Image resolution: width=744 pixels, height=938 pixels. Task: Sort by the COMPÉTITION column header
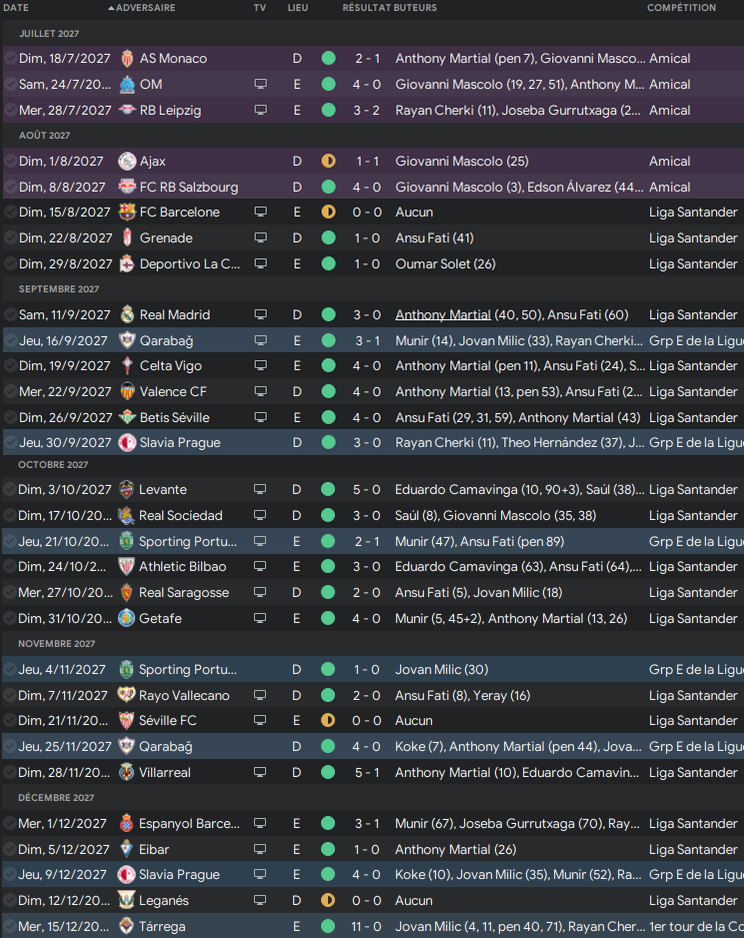coord(681,8)
